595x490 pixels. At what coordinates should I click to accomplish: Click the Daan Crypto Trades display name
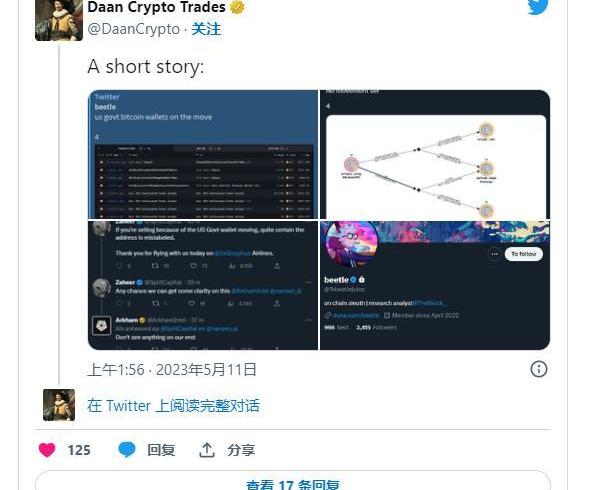click(x=156, y=7)
